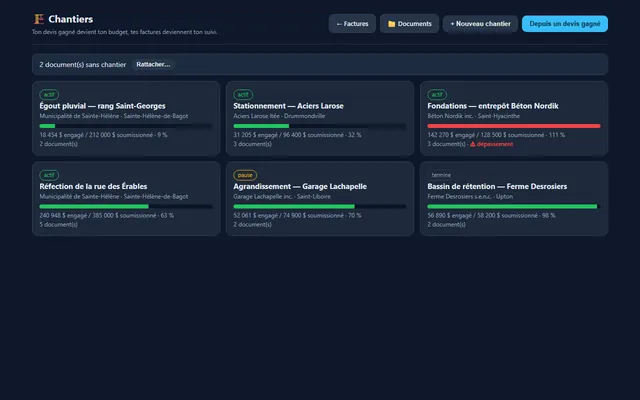Click '2 document(s)' in Agrandissement card

pos(252,224)
